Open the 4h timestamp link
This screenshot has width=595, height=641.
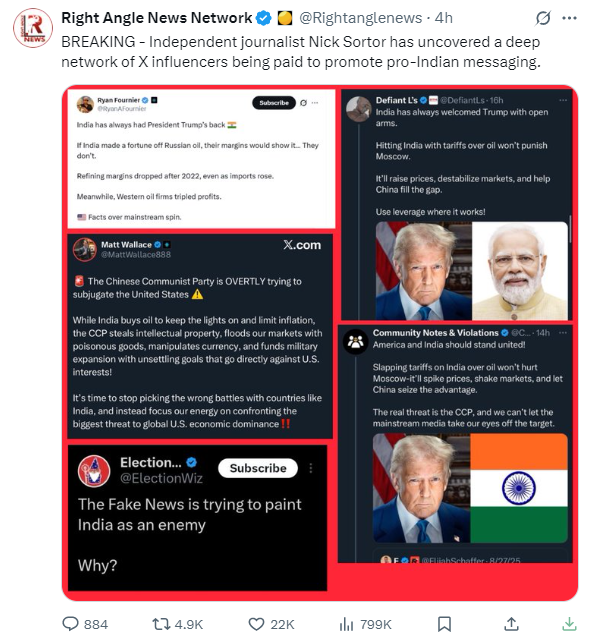pos(444,18)
